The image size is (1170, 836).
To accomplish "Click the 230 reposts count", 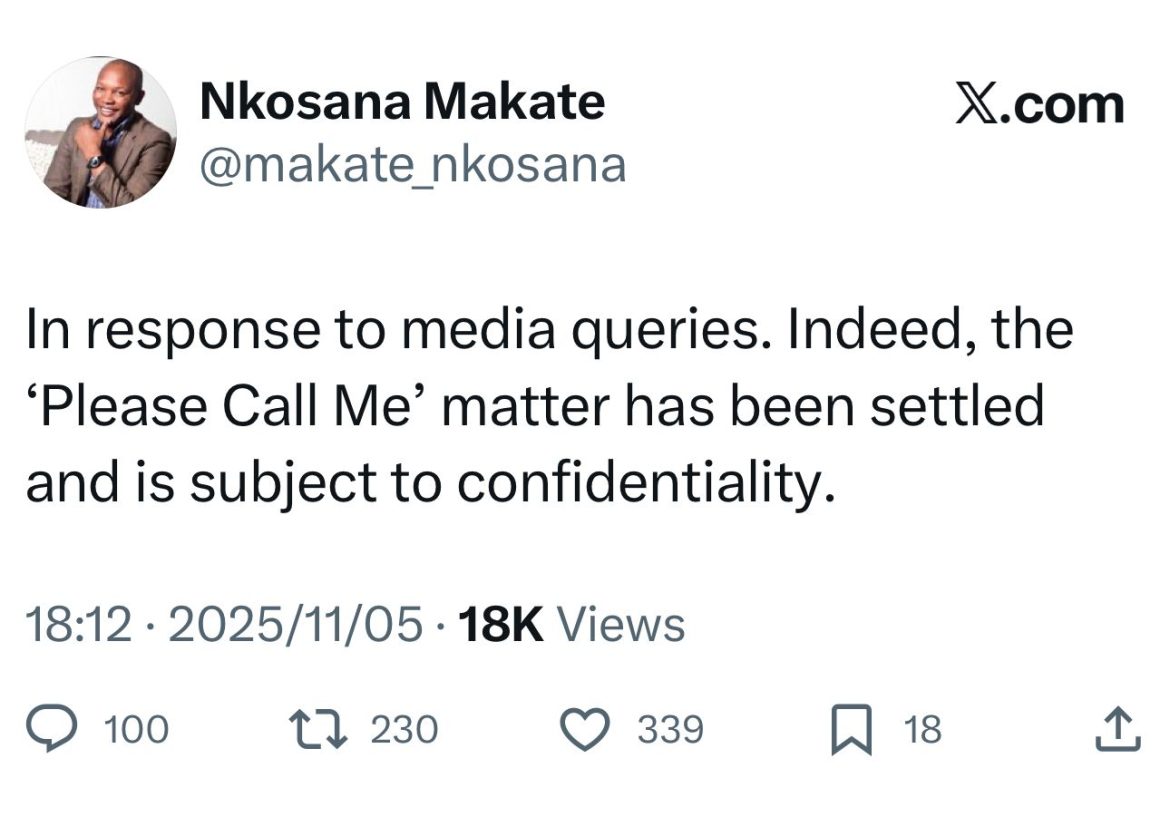I will (404, 730).
